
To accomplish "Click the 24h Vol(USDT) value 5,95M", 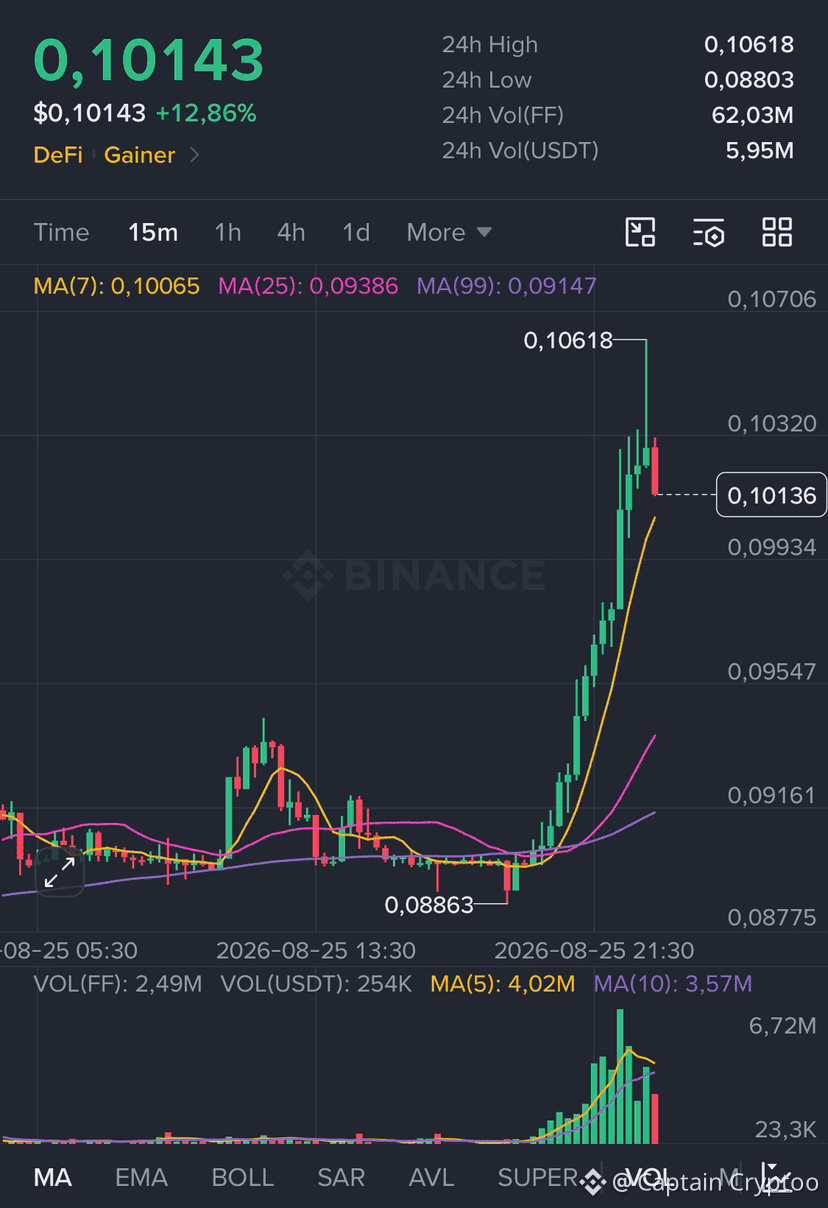I will click(x=759, y=151).
